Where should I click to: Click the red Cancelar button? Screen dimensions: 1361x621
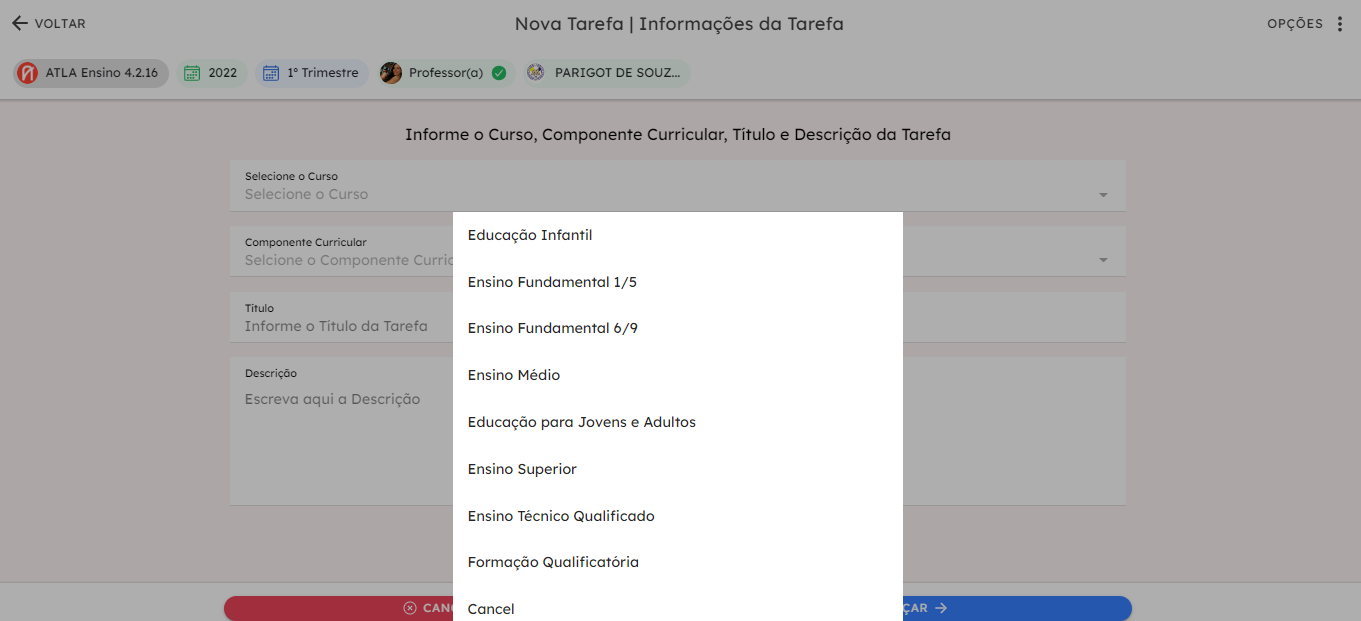(x=338, y=608)
